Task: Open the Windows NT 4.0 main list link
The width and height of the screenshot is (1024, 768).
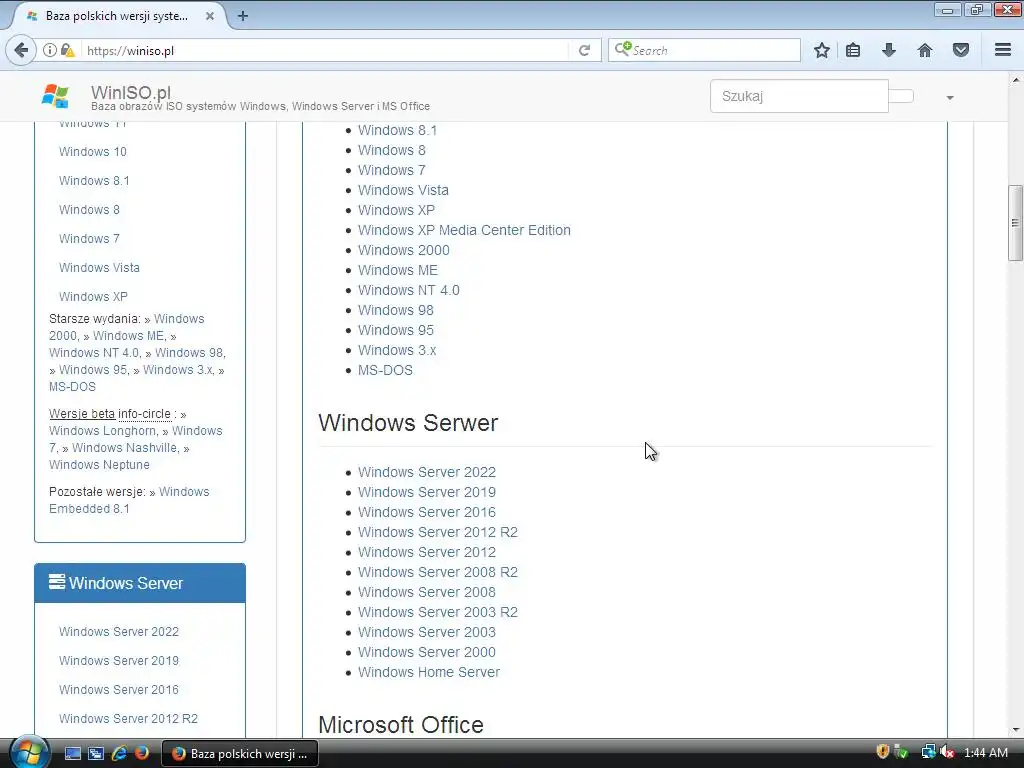Action: coord(409,290)
